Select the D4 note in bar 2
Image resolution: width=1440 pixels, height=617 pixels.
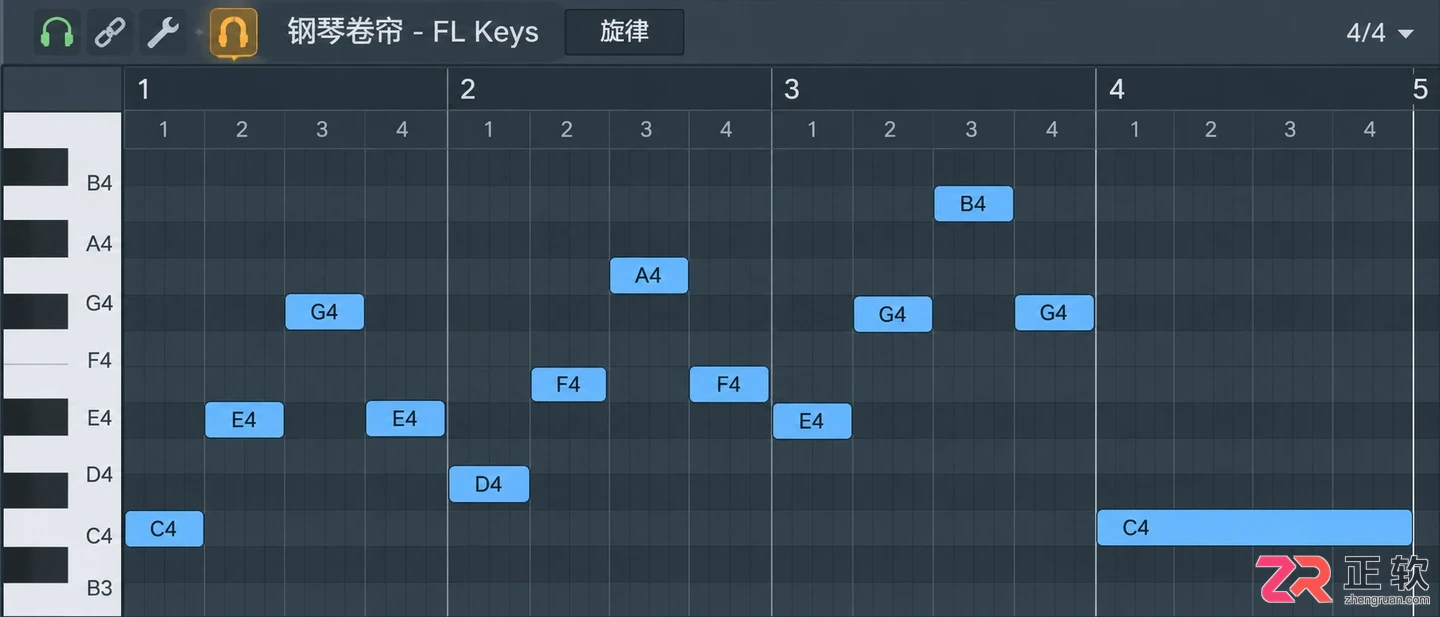pyautogui.click(x=489, y=484)
